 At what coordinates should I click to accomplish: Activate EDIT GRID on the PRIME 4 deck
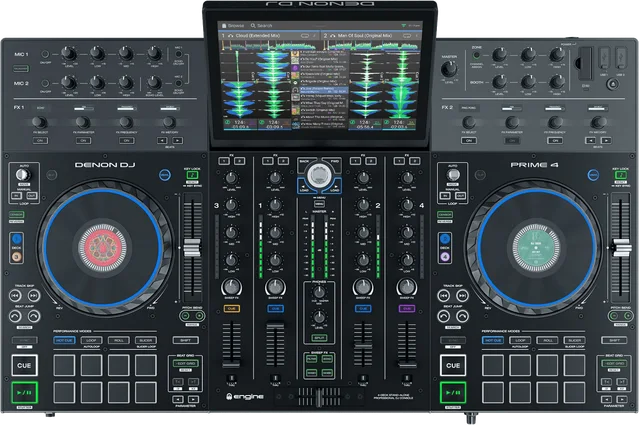click(x=614, y=363)
